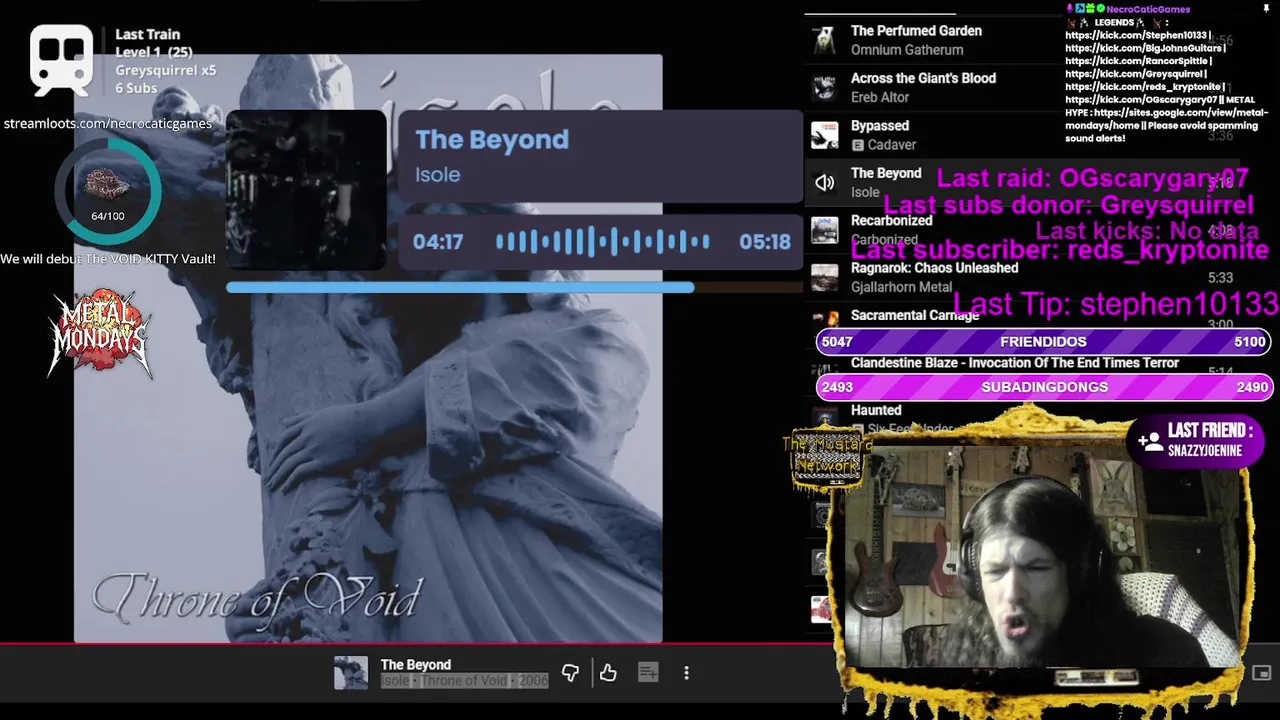1280x720 pixels.
Task: Click the Mustard Network logo
Action: (826, 459)
